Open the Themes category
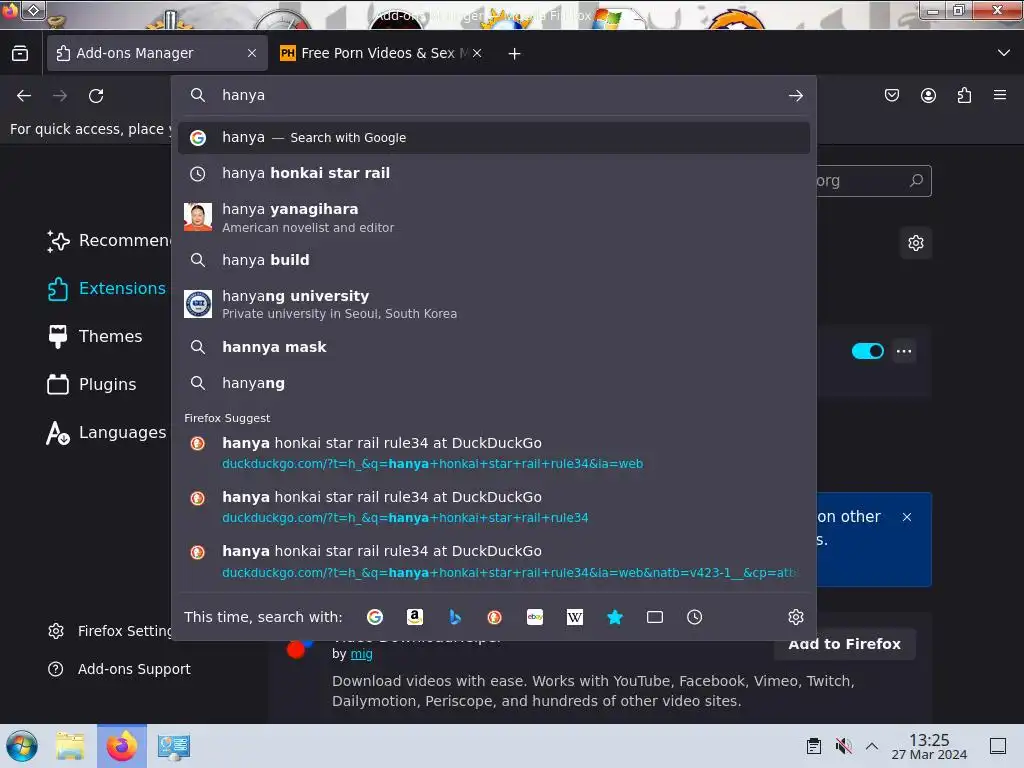 coord(95,336)
